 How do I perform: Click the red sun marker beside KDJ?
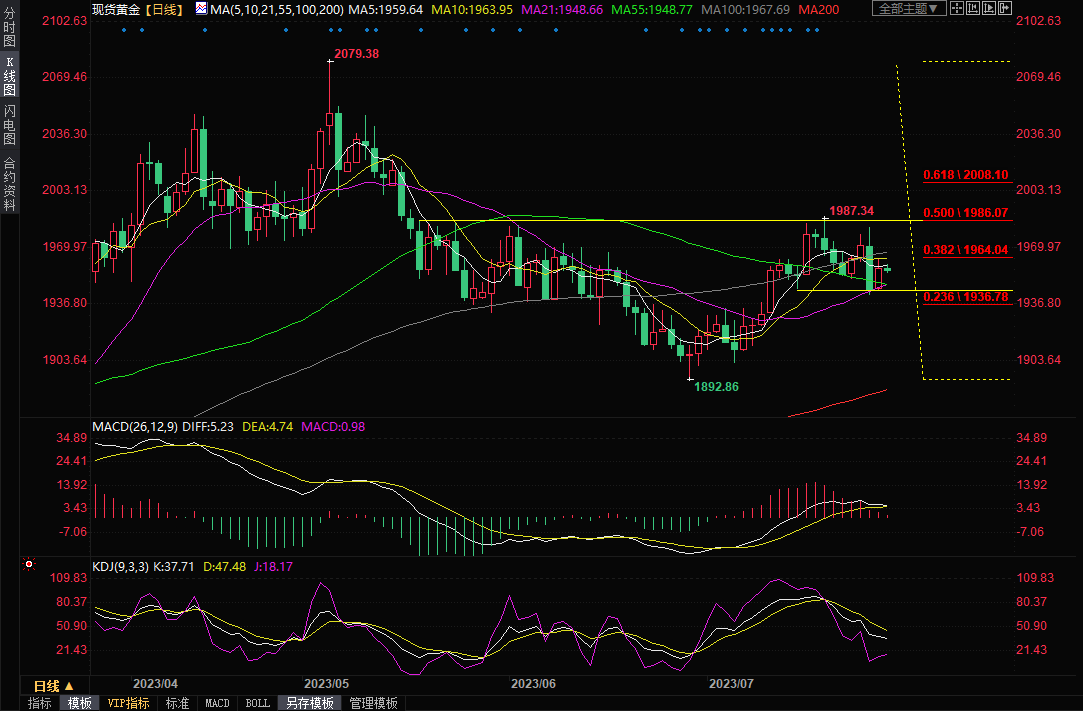tap(27, 565)
